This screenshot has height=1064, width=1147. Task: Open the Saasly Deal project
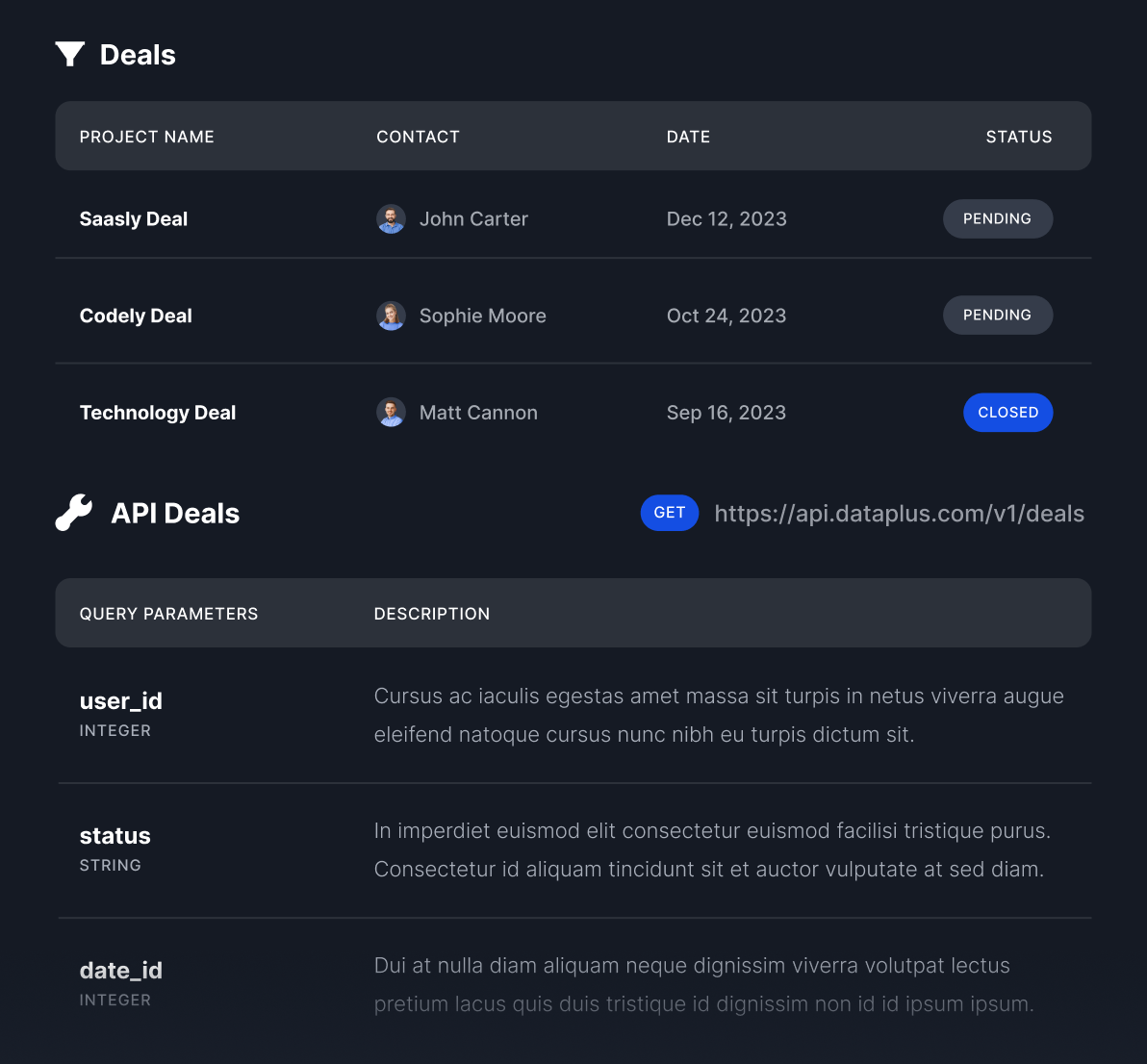click(133, 219)
